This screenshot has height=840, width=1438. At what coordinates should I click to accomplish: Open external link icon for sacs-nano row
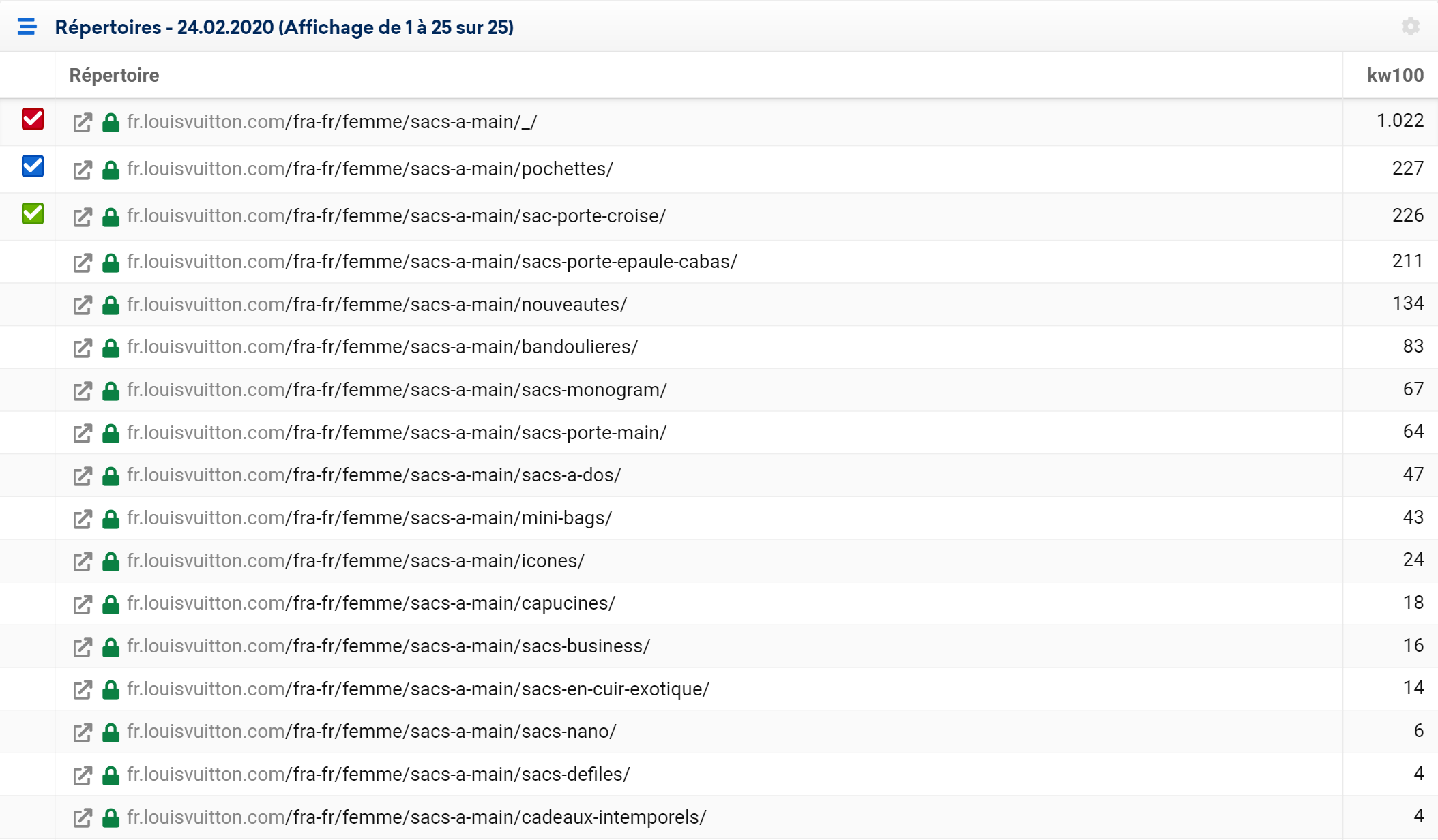coord(83,732)
